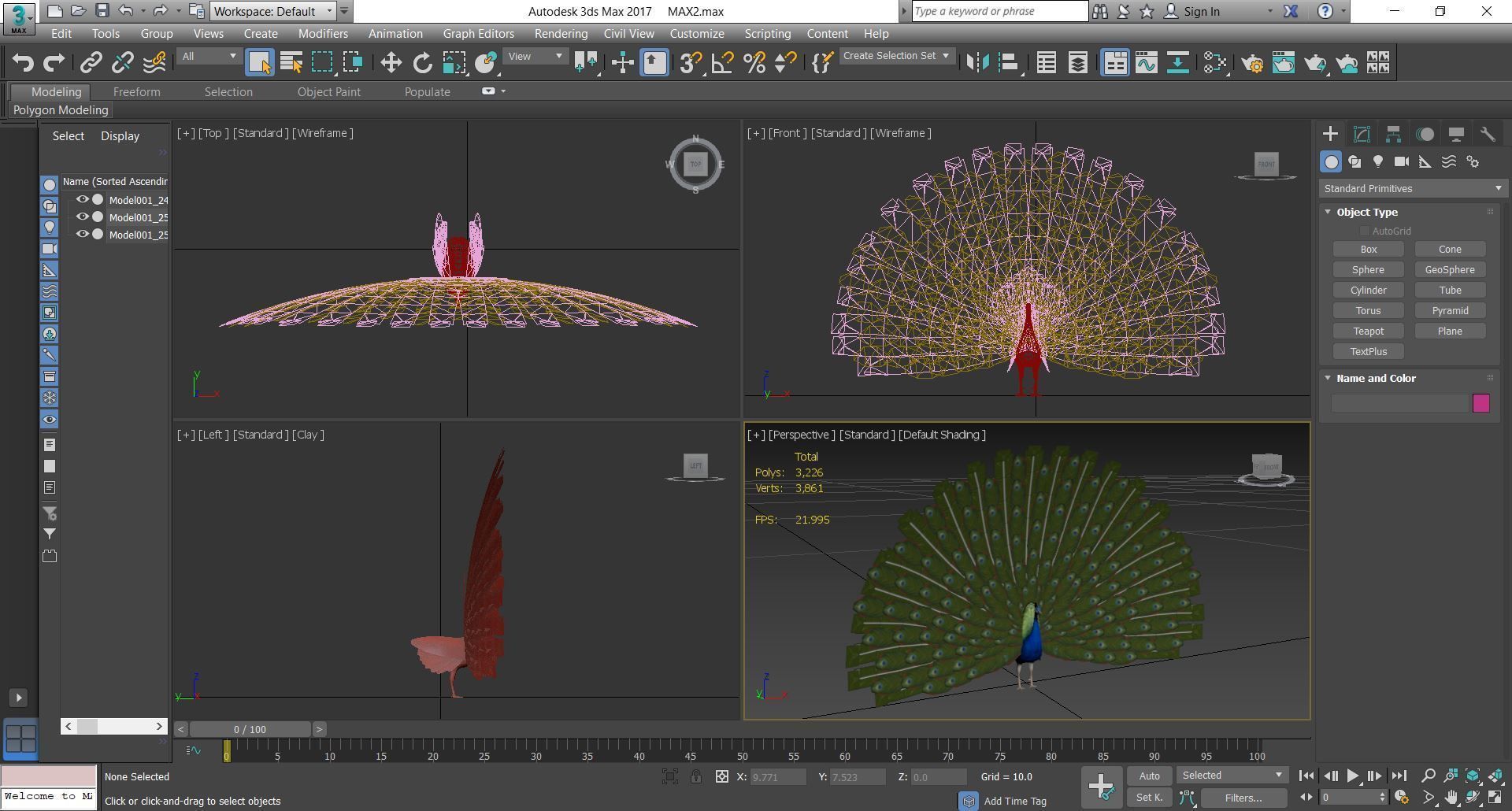Open the key filter Selected dropdown

pyautogui.click(x=1232, y=776)
